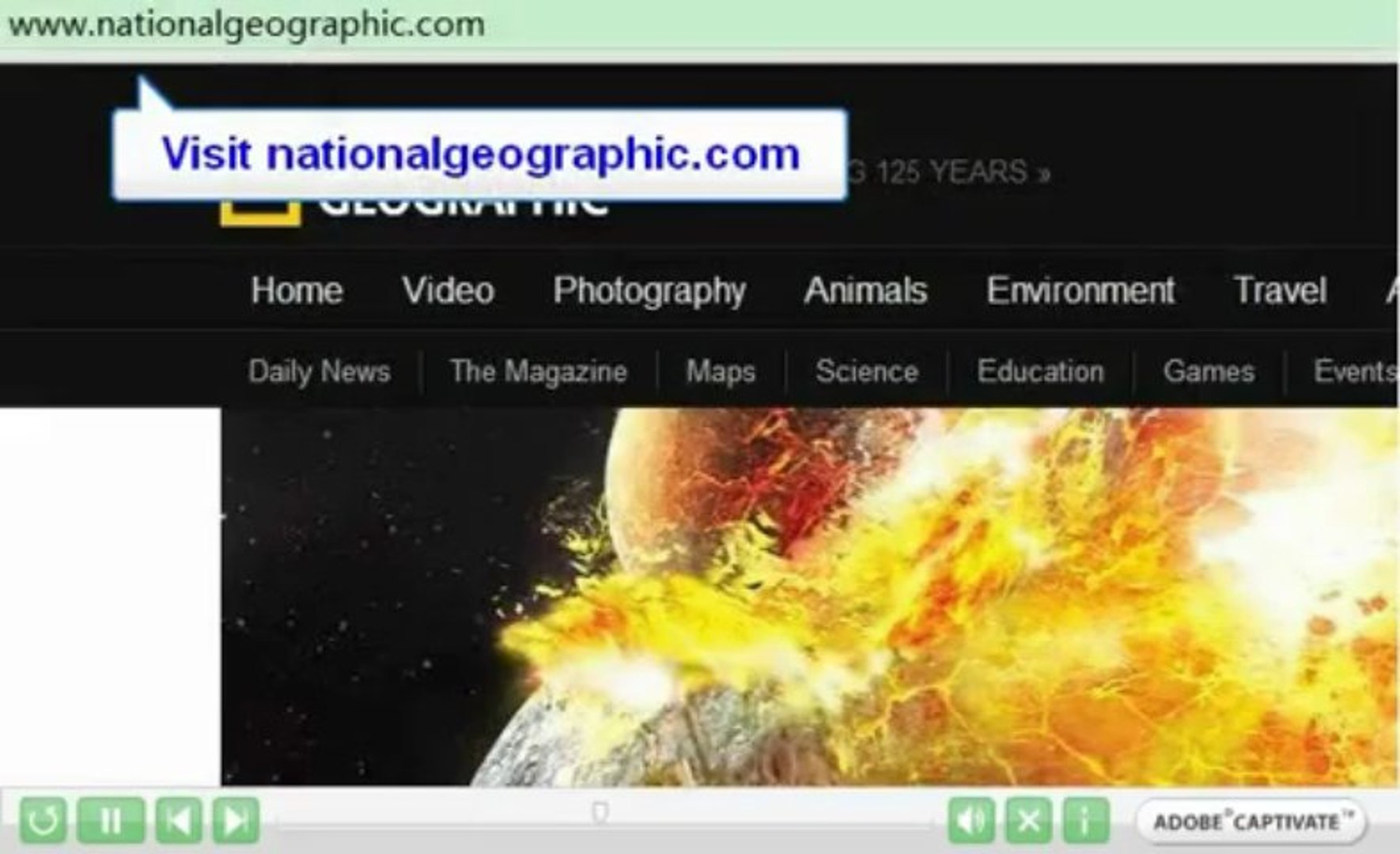
Task: Visit the Environment page
Action: click(1079, 291)
